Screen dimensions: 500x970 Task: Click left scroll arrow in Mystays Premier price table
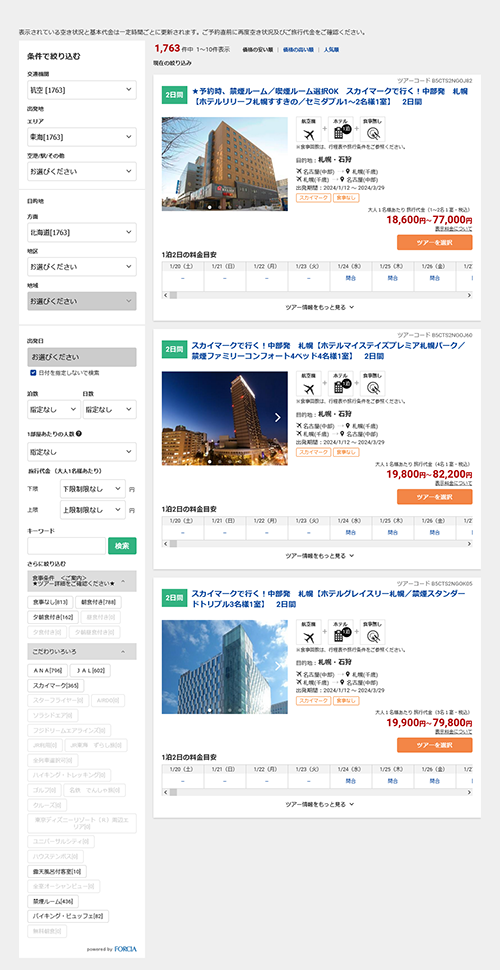(x=165, y=543)
